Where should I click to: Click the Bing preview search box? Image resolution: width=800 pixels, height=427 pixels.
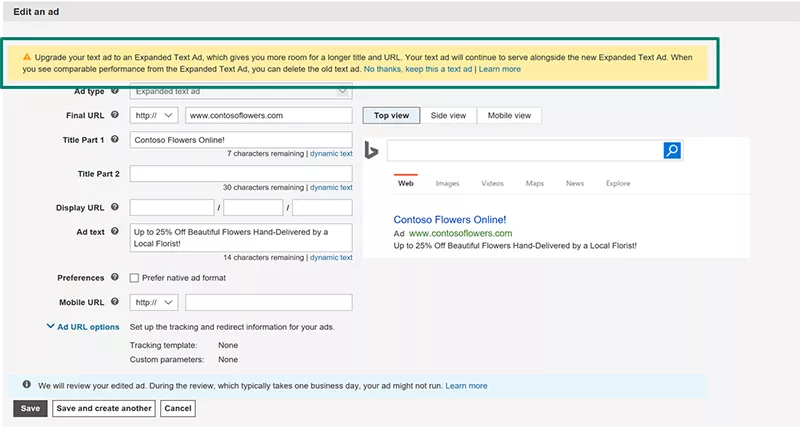click(x=525, y=150)
